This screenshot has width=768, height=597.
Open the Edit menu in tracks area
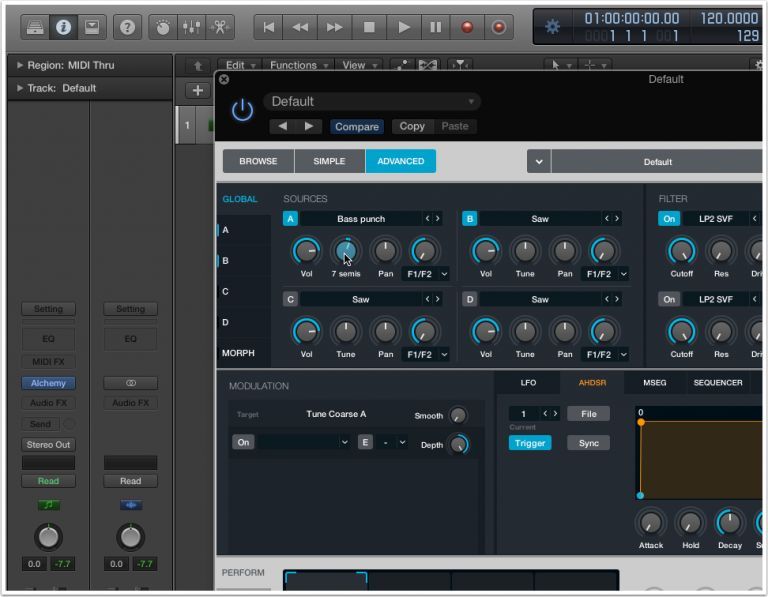point(240,65)
